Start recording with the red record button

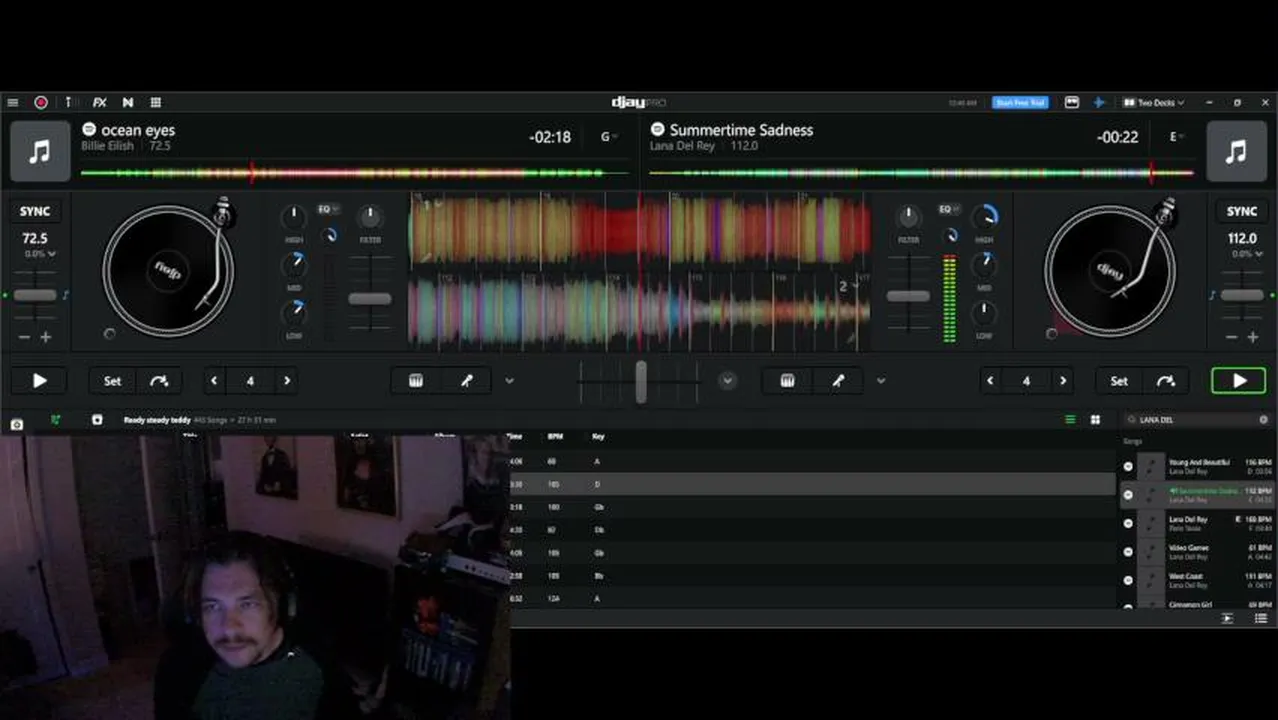pos(41,102)
